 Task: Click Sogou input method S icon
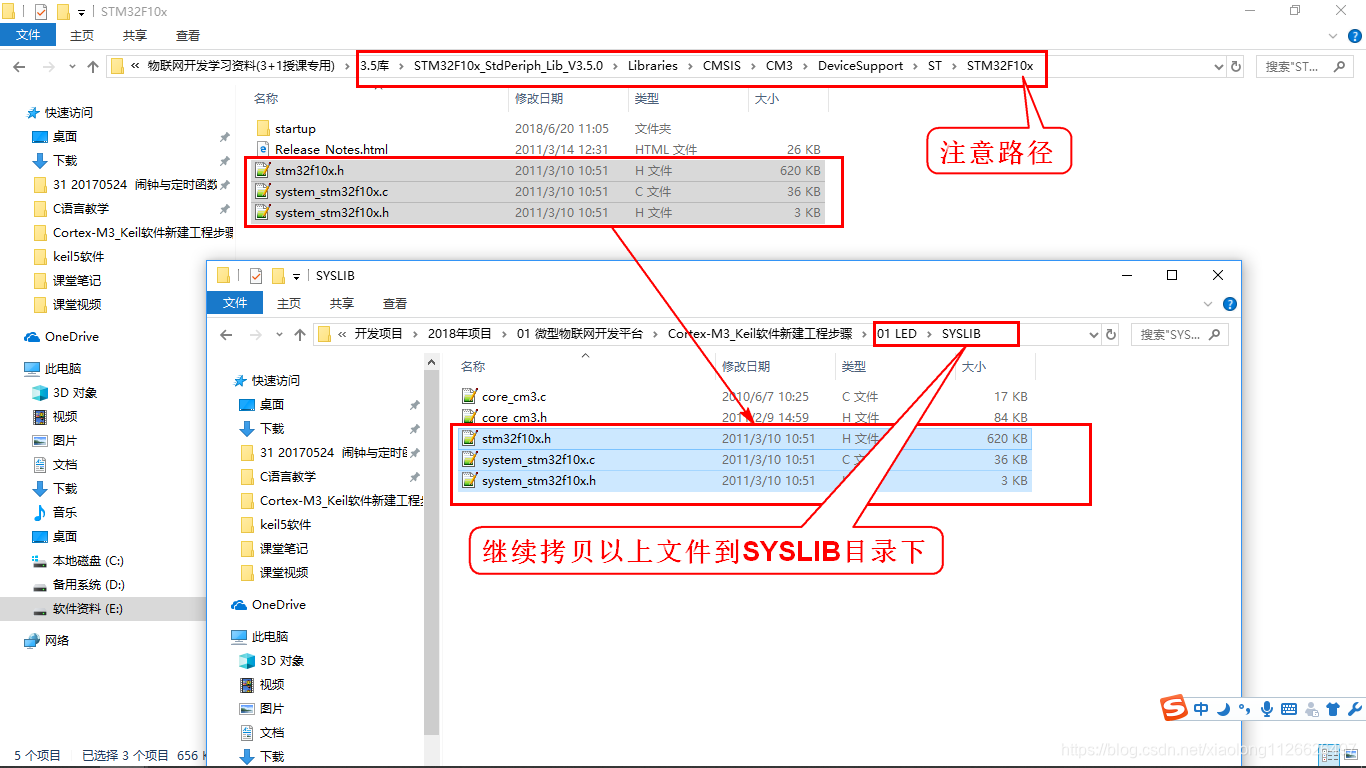coord(1174,708)
